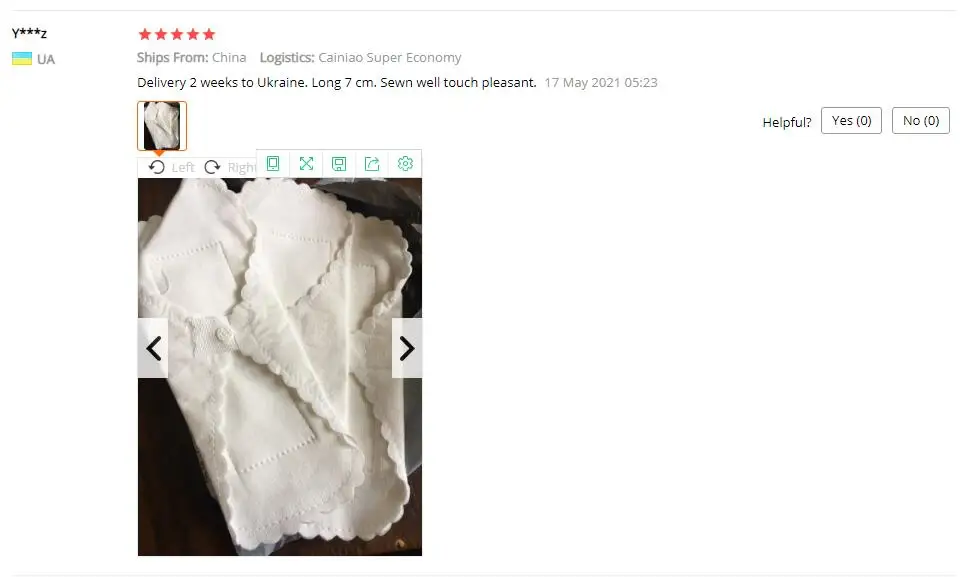
Task: Mark the review helpful with Yes (0)
Action: coord(851,121)
